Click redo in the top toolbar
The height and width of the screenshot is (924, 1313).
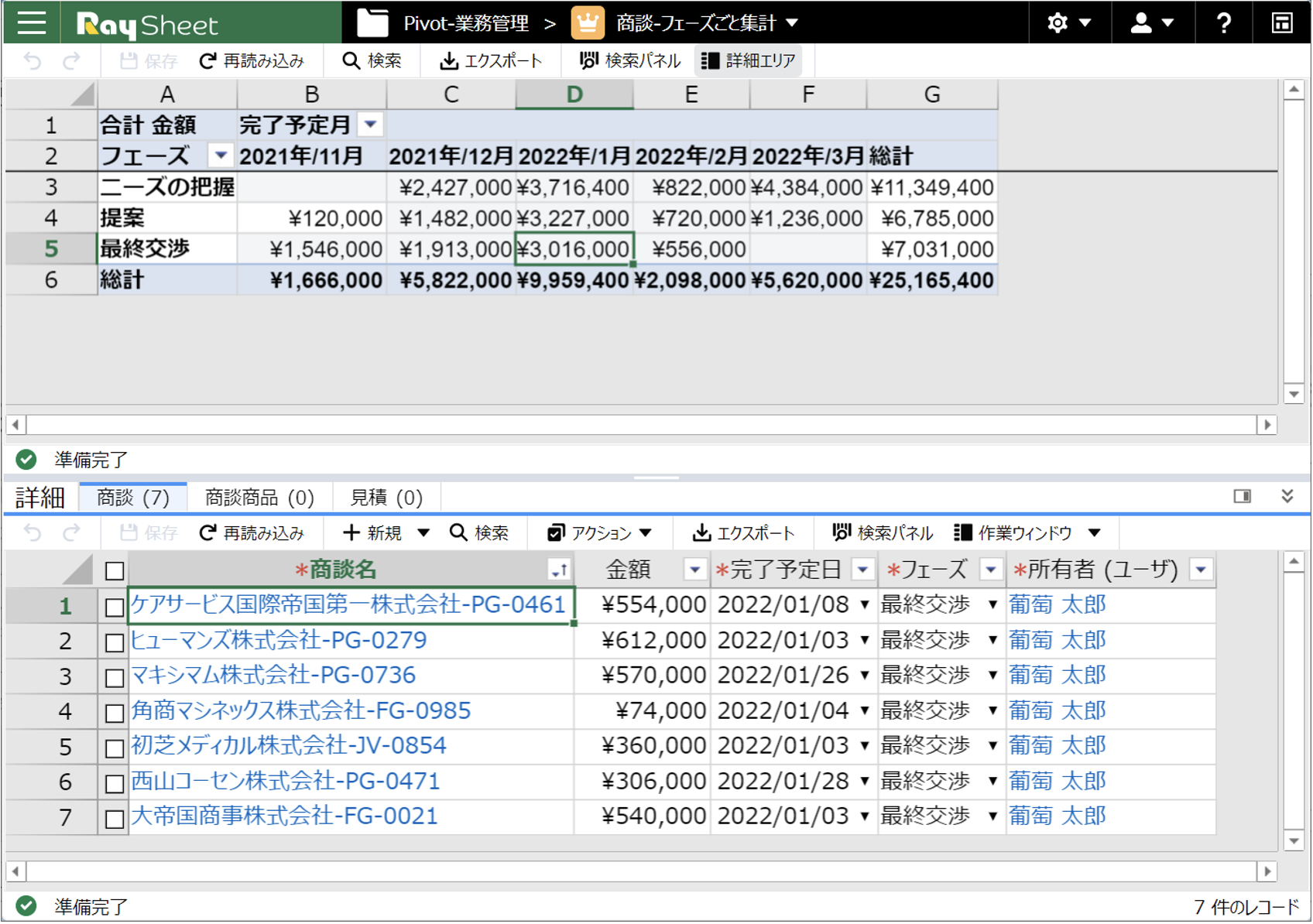pyautogui.click(x=71, y=61)
